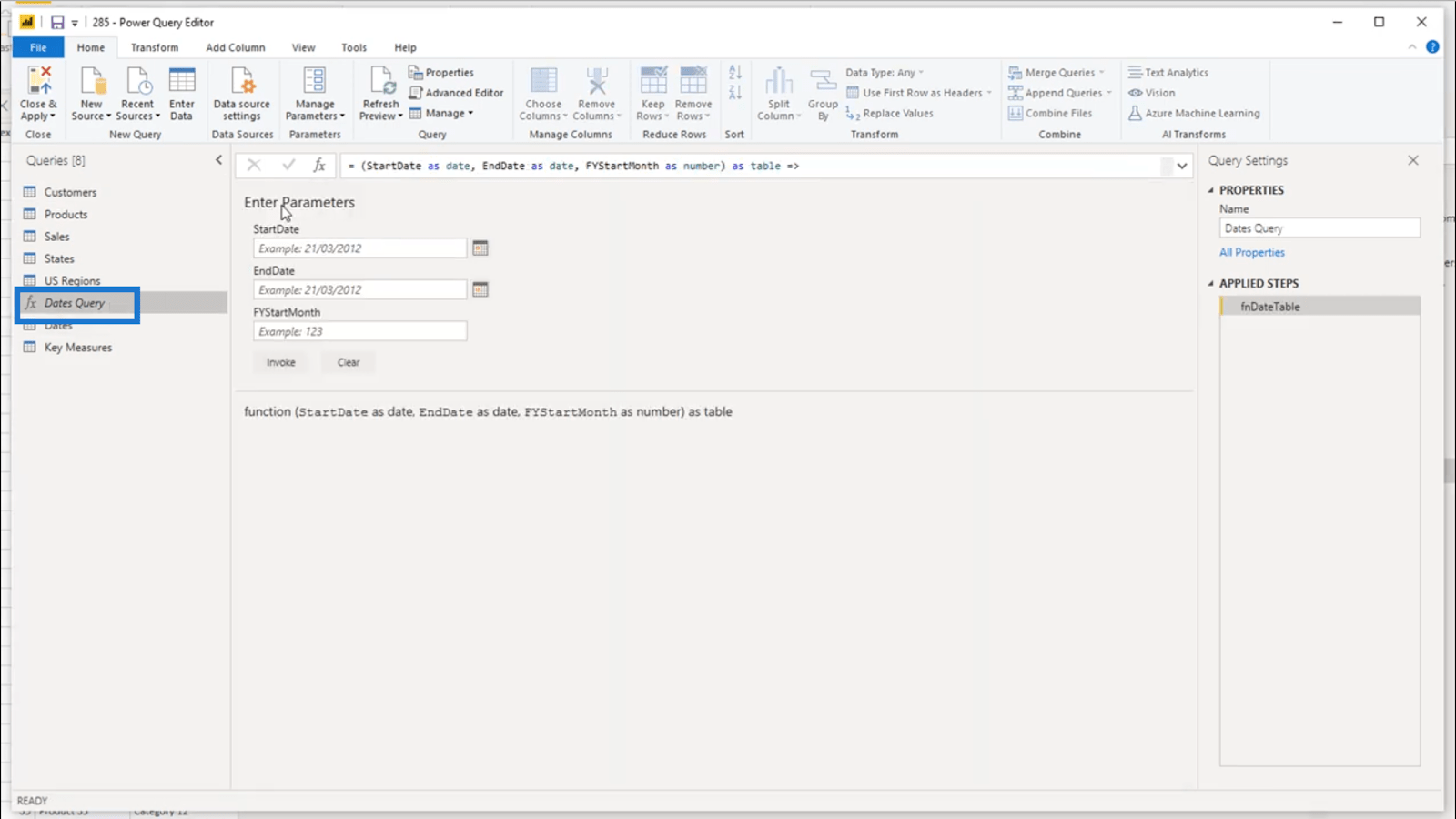Switch to the View tab

(x=303, y=47)
